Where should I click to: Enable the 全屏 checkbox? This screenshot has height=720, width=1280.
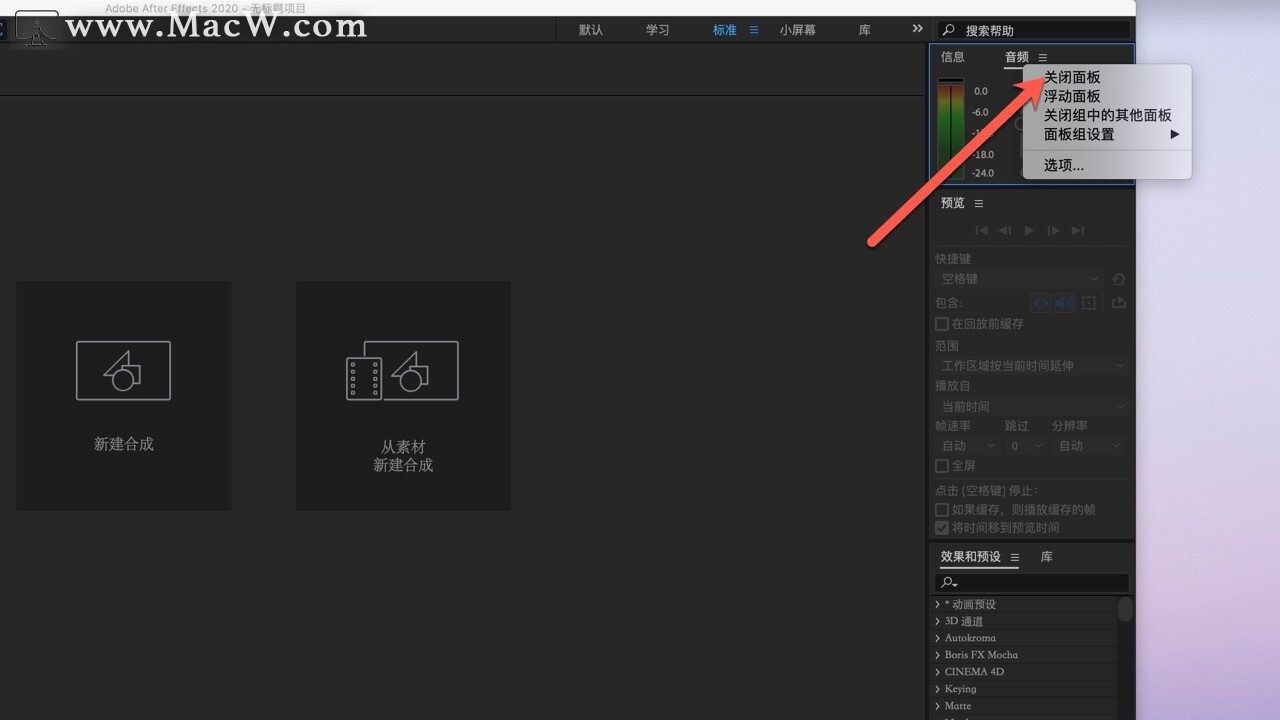tap(942, 466)
